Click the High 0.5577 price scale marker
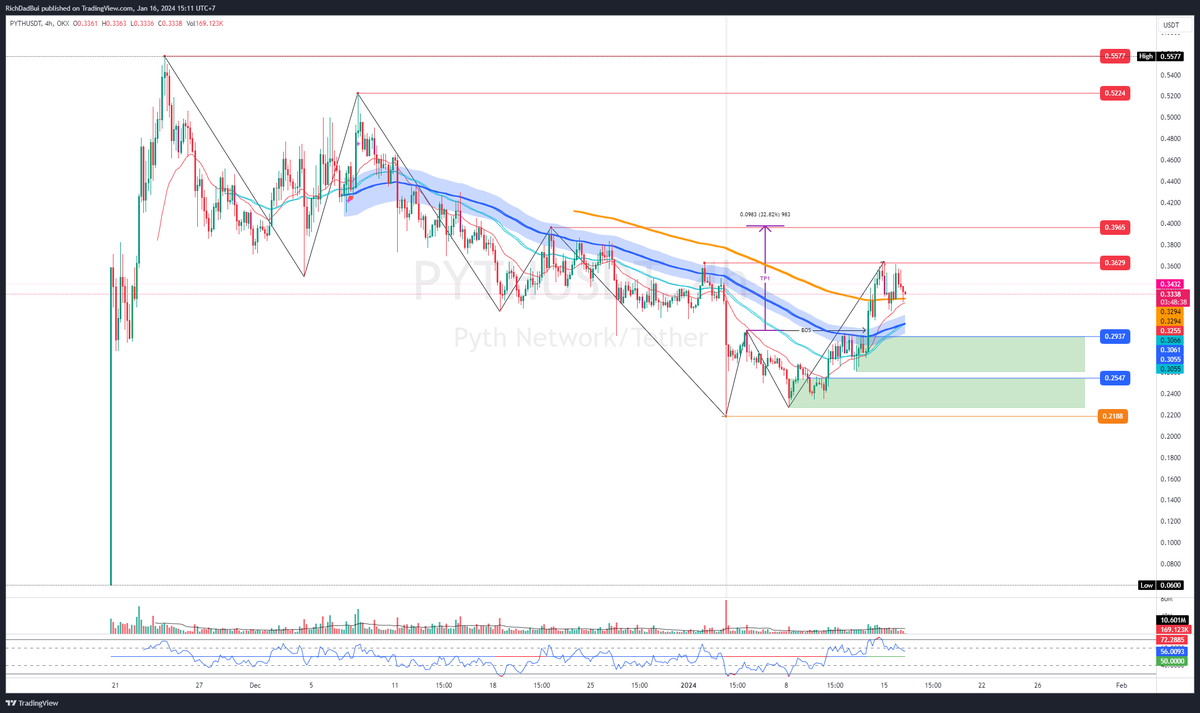The height and width of the screenshot is (713, 1200). [x=1160, y=57]
